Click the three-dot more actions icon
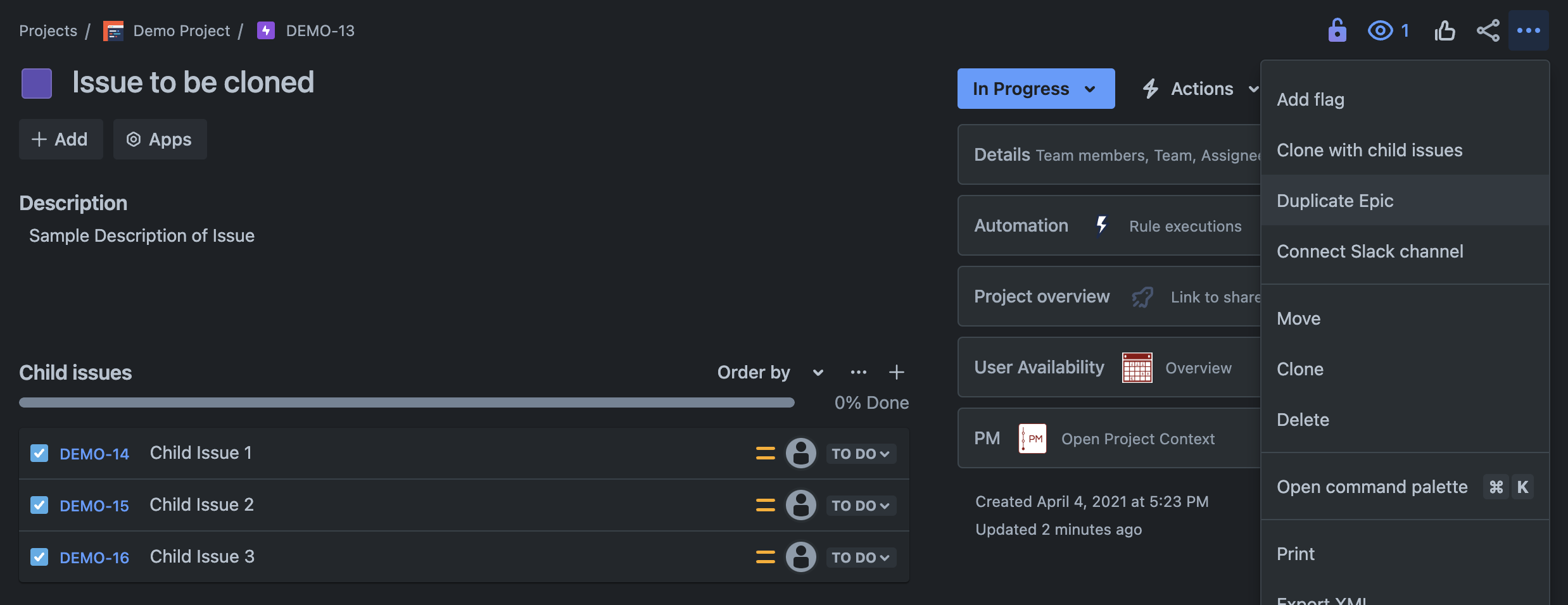The width and height of the screenshot is (1568, 605). pos(1528,30)
